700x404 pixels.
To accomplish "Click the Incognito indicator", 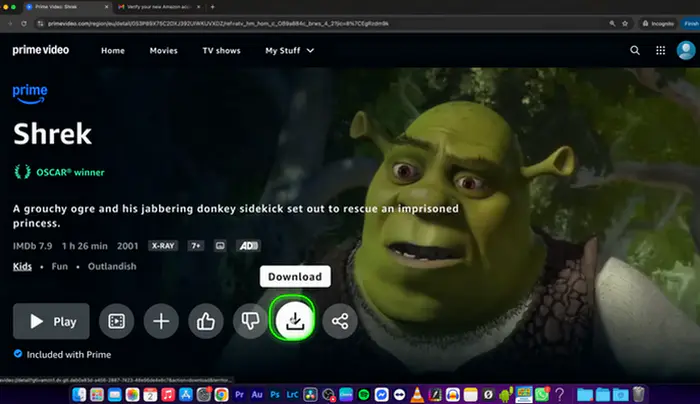I will click(658, 23).
